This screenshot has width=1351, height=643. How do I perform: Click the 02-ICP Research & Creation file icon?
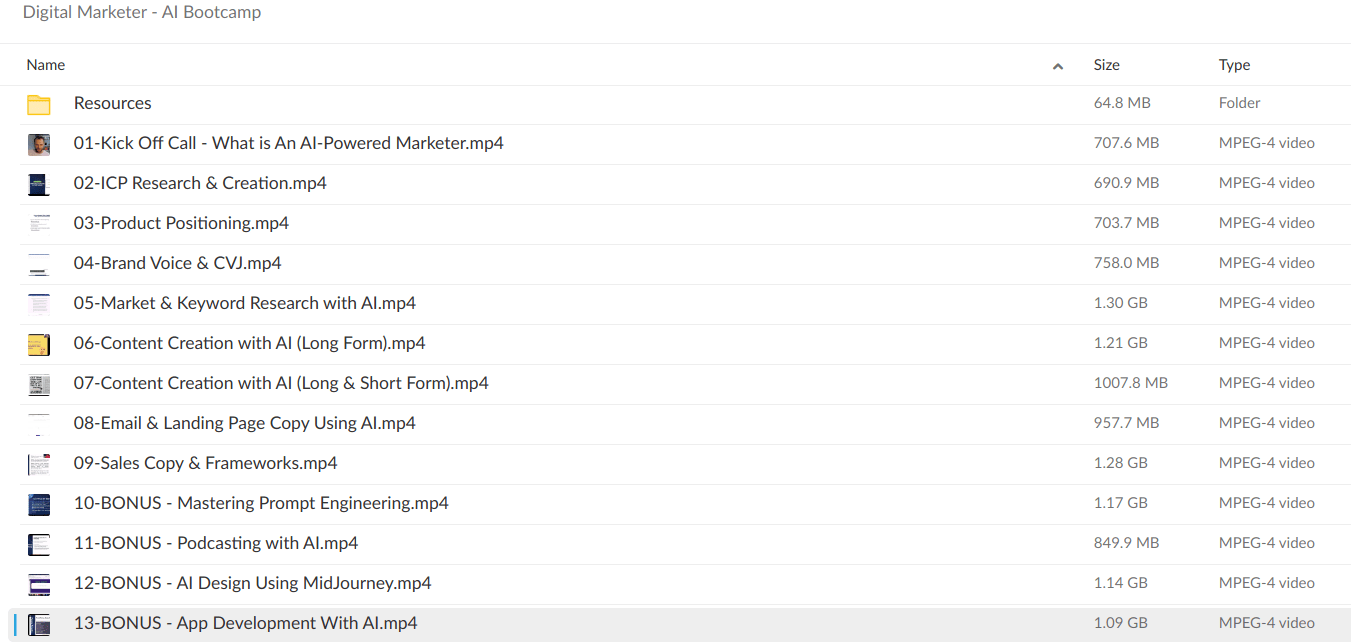[39, 184]
